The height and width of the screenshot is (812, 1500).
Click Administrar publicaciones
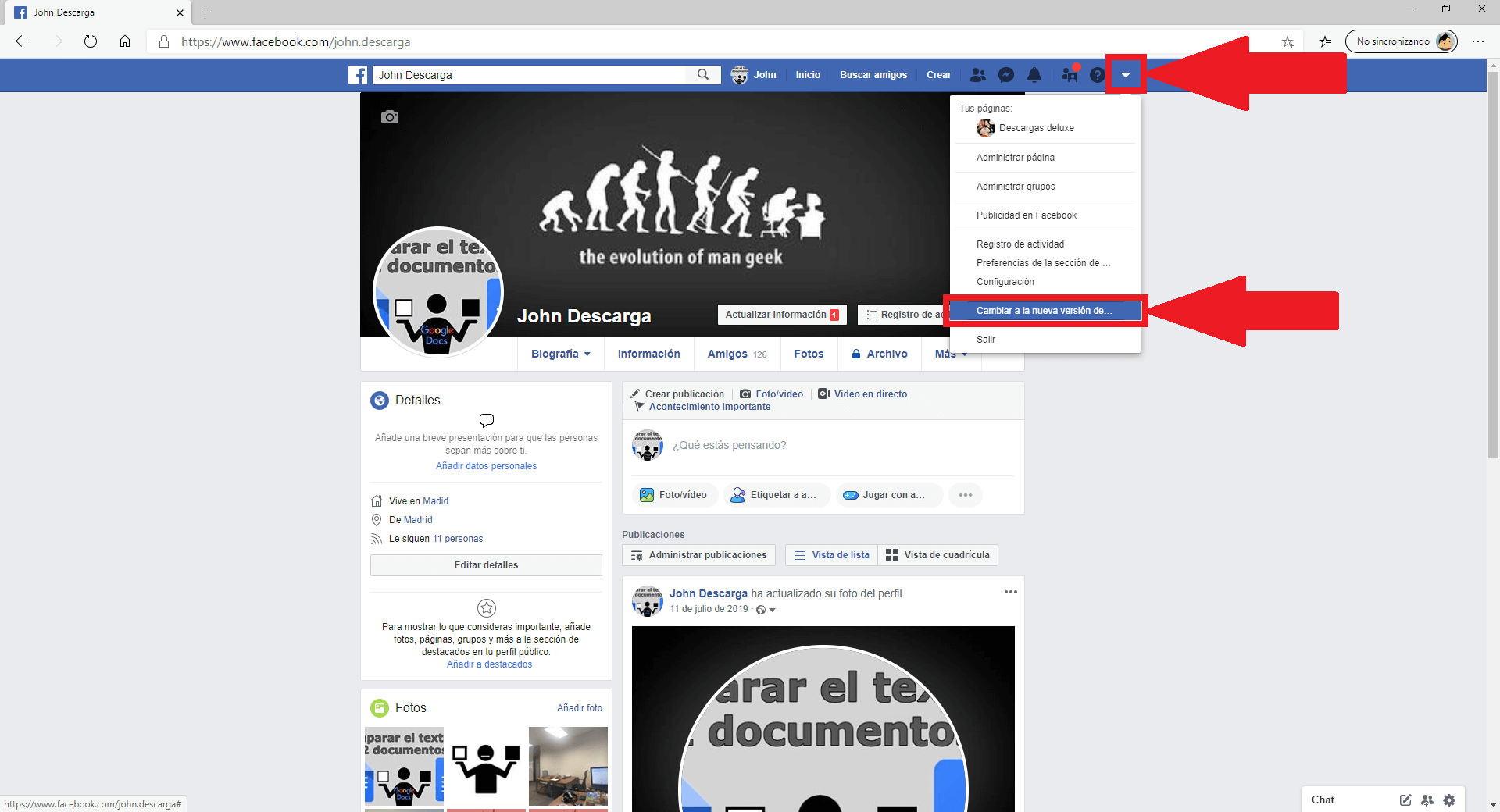tap(699, 555)
